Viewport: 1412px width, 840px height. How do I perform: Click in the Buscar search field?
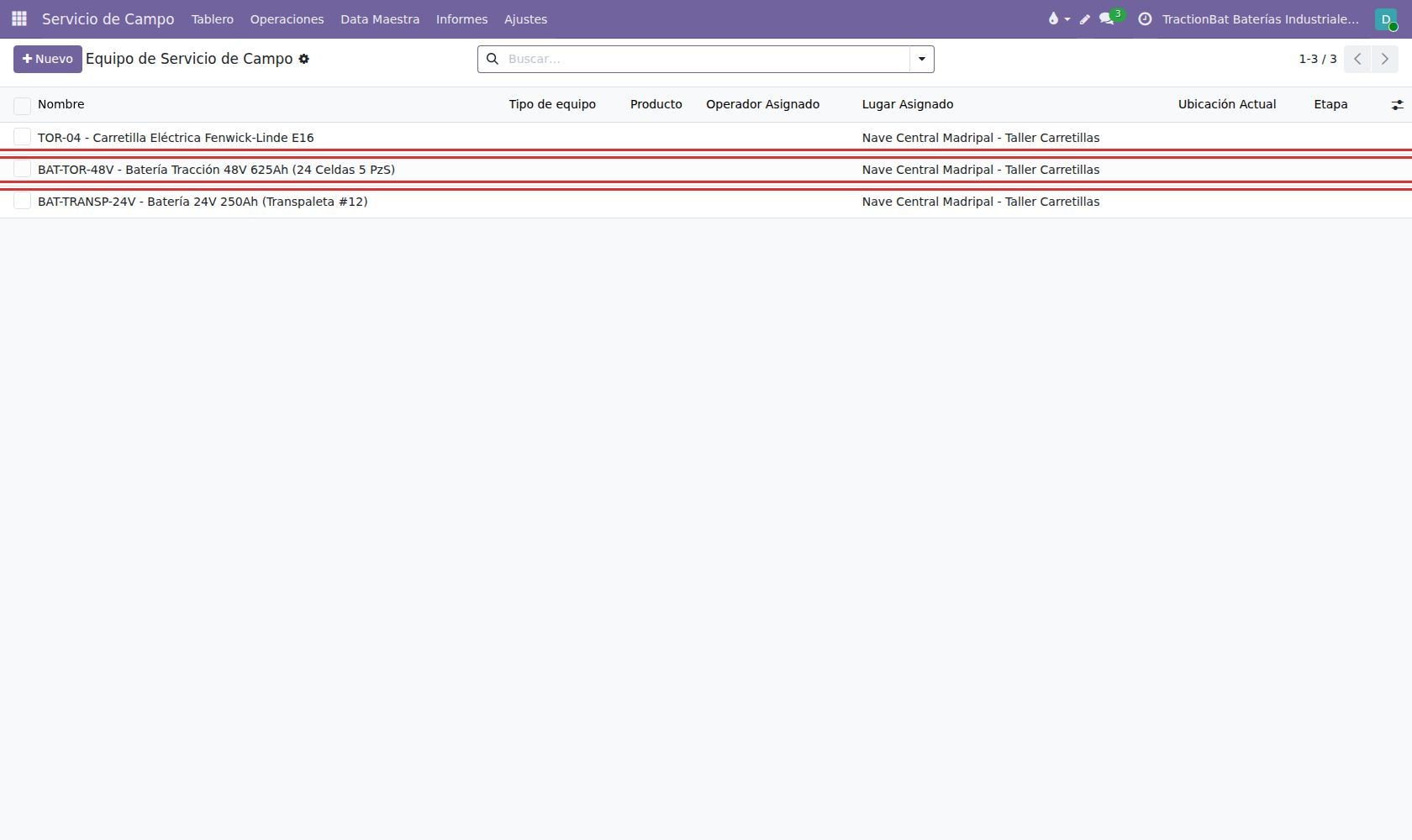(x=706, y=59)
